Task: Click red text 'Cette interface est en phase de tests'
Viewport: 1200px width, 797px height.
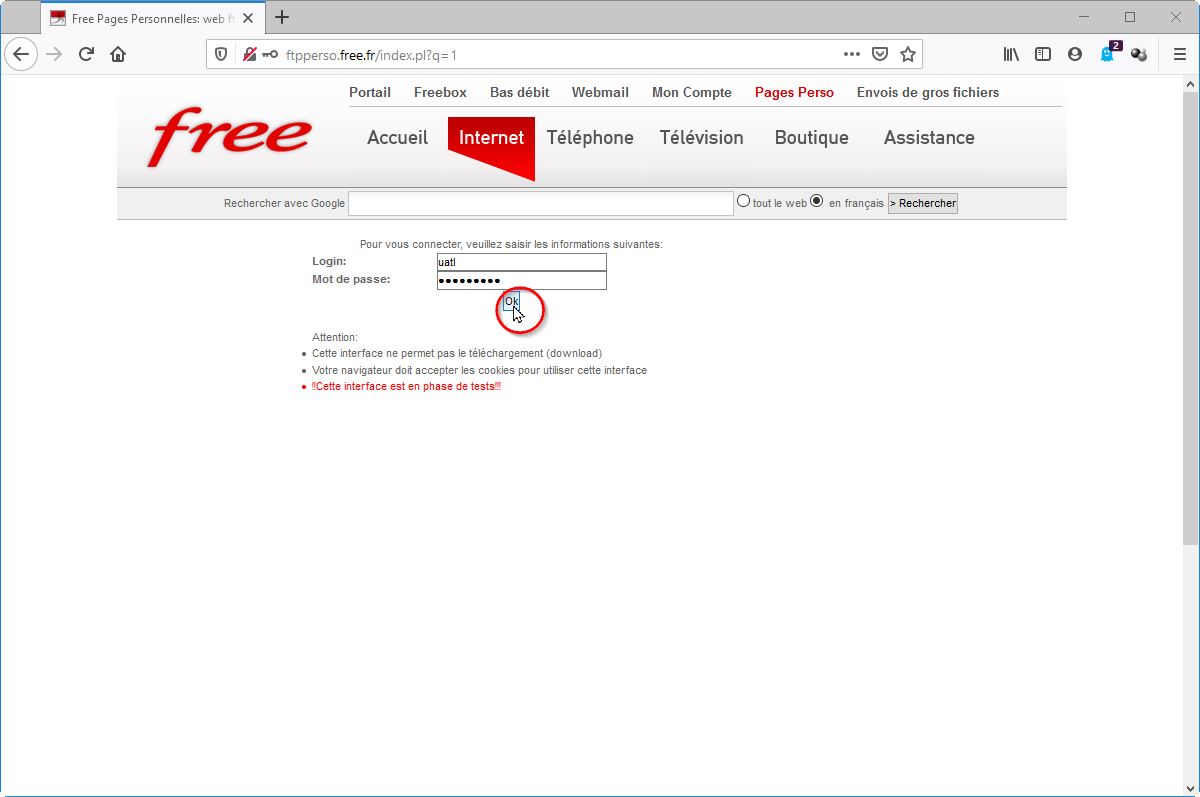Action: pyautogui.click(x=406, y=386)
